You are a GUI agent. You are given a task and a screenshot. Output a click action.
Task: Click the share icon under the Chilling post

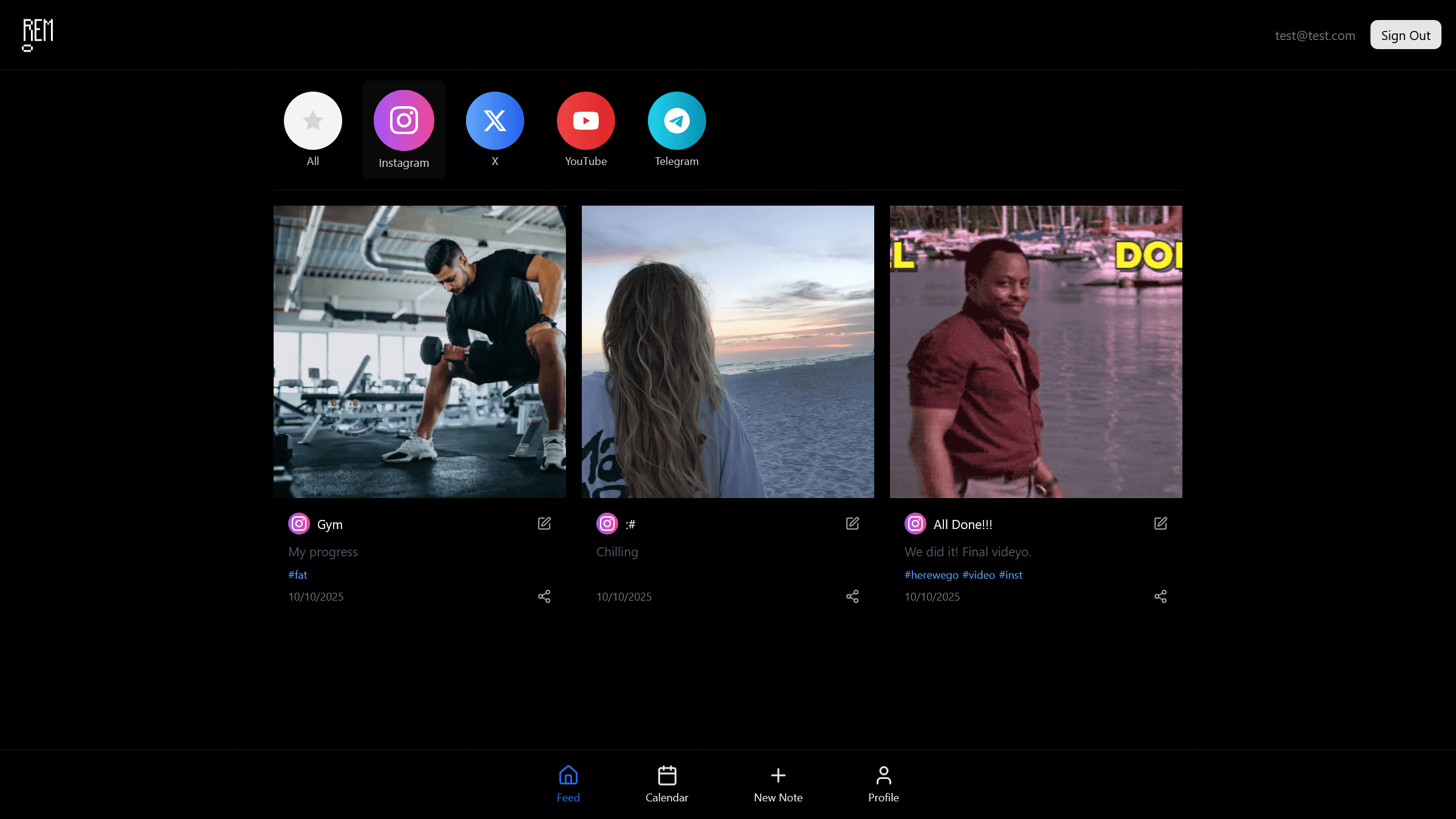coord(852,596)
